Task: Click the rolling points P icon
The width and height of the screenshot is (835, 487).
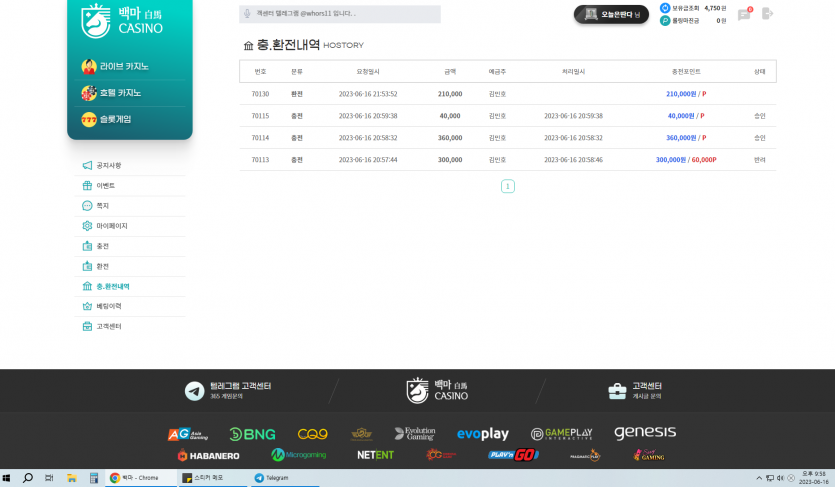Action: (x=665, y=21)
